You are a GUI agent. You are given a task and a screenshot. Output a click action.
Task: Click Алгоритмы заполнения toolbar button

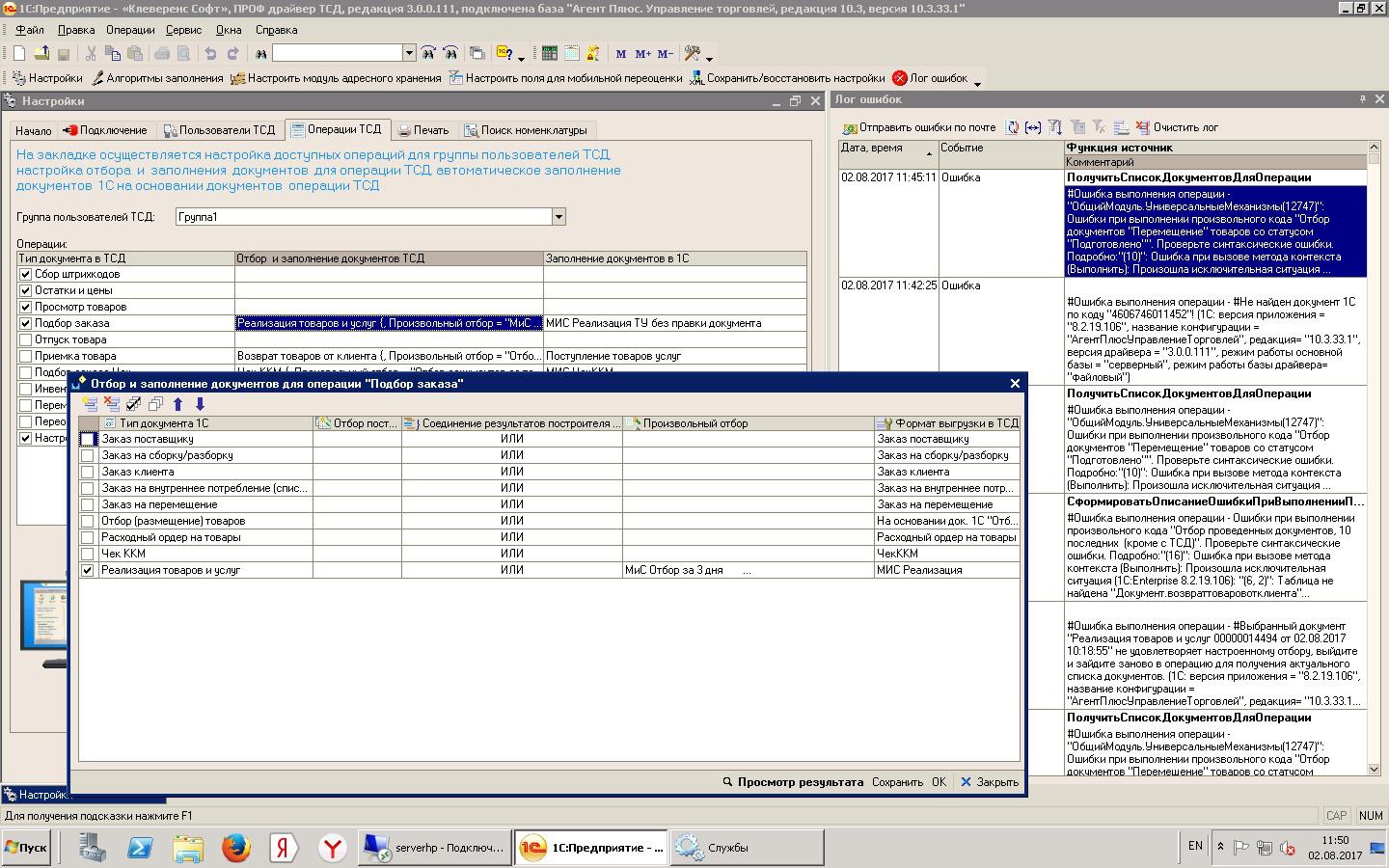pos(156,78)
